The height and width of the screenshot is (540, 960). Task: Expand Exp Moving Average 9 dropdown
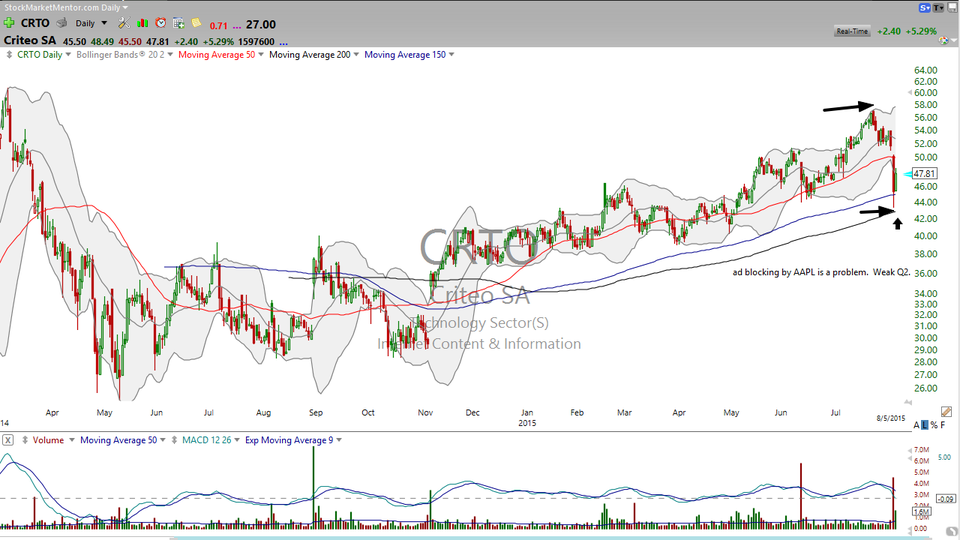click(x=339, y=440)
